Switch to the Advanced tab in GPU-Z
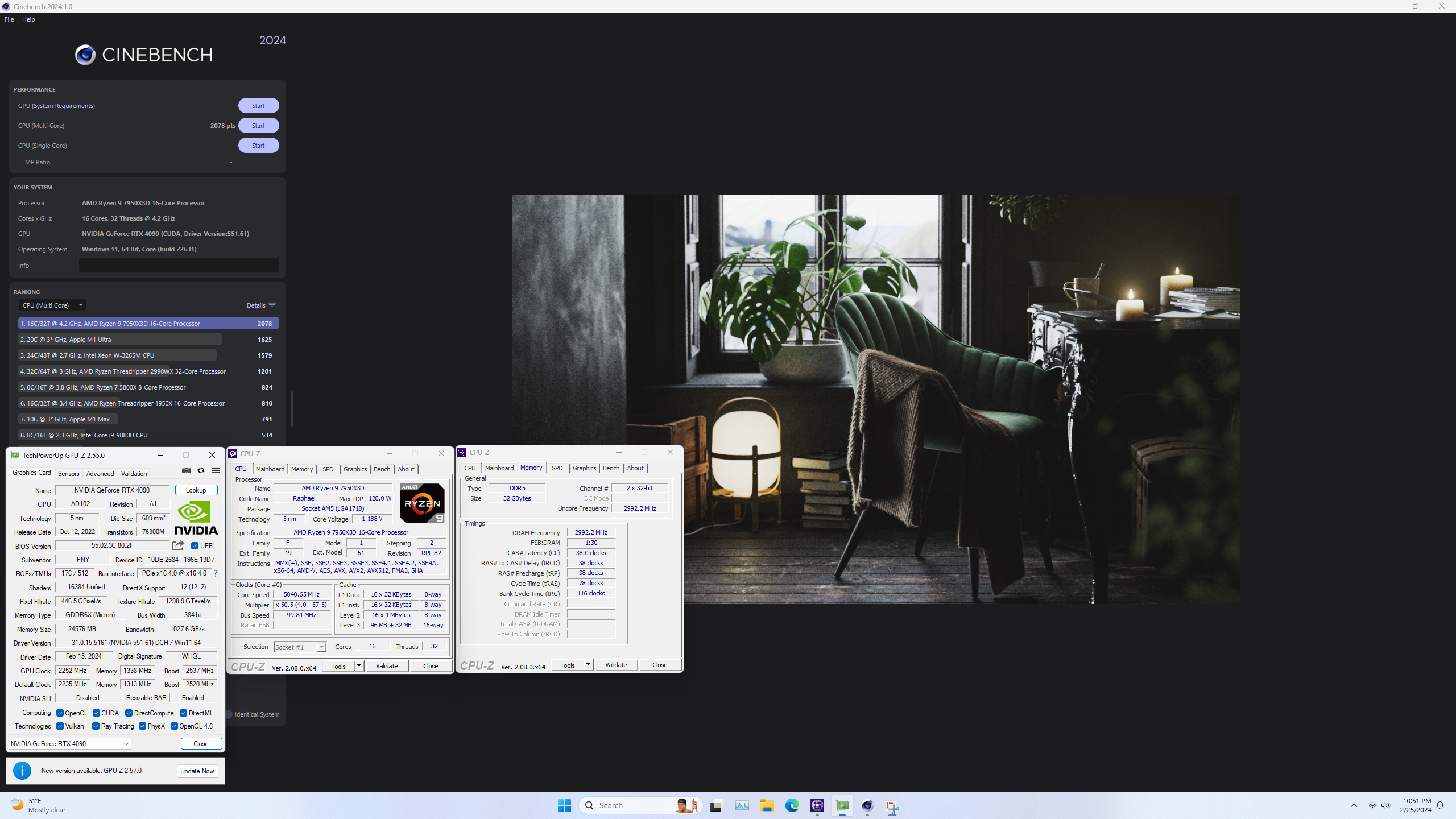The image size is (1456, 819). click(x=100, y=474)
